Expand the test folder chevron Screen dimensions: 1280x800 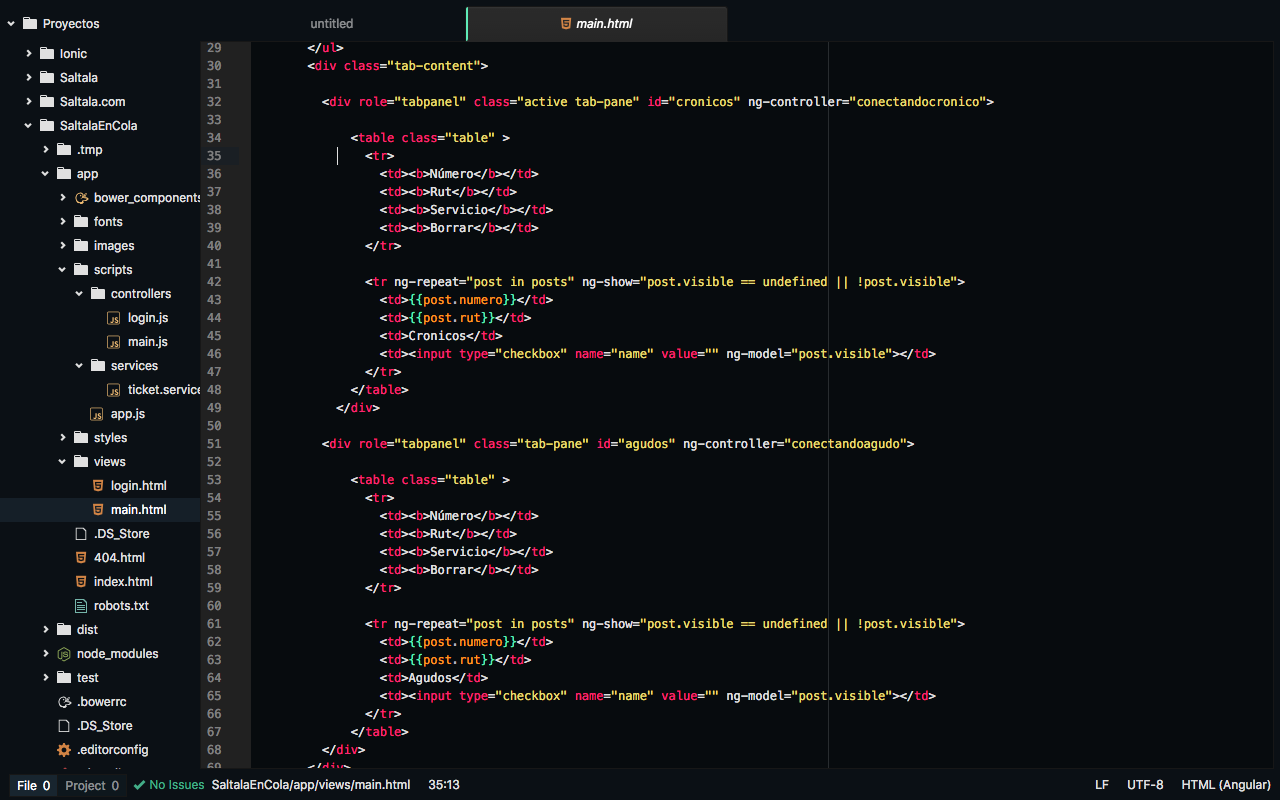tap(46, 677)
